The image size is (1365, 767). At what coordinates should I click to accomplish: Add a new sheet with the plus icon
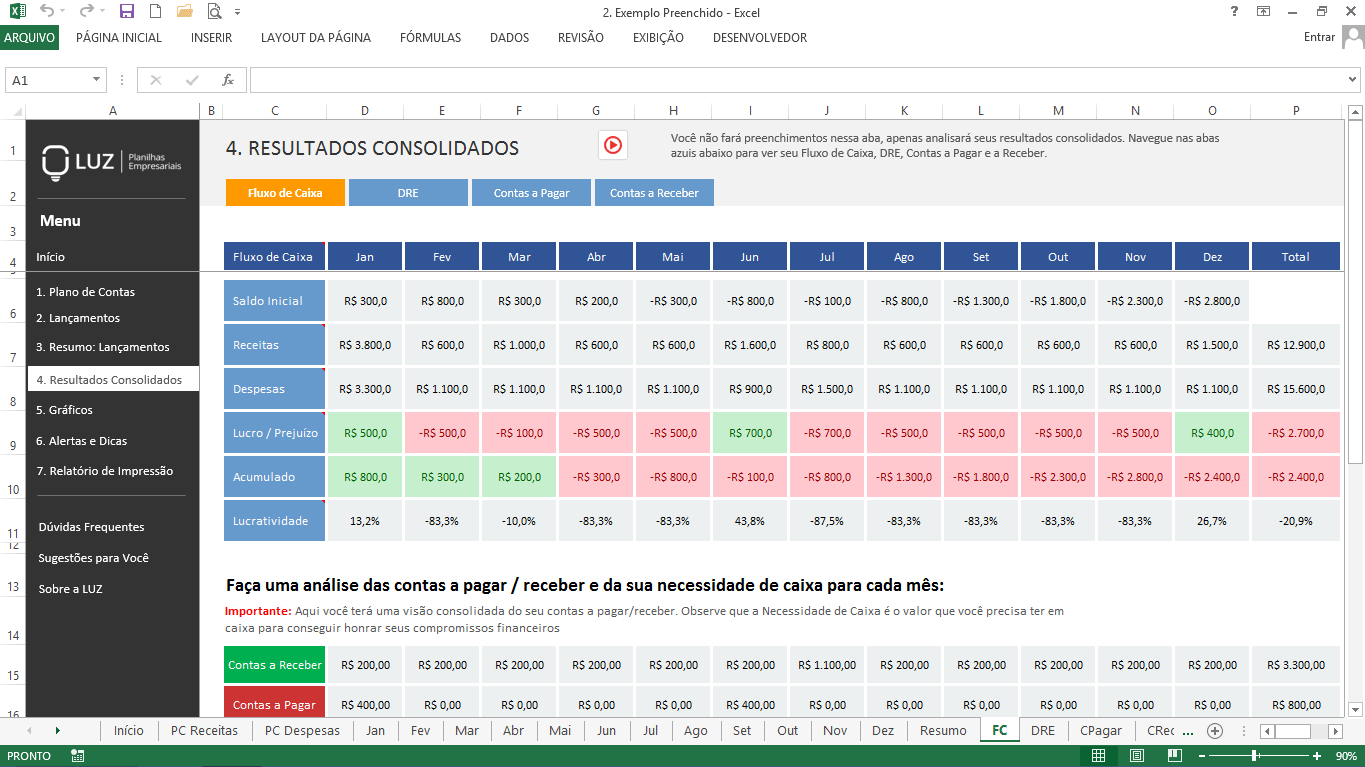click(x=1213, y=730)
